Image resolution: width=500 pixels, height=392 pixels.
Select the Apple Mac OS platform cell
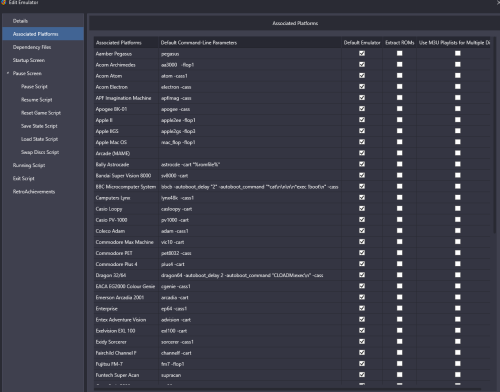pyautogui.click(x=126, y=142)
